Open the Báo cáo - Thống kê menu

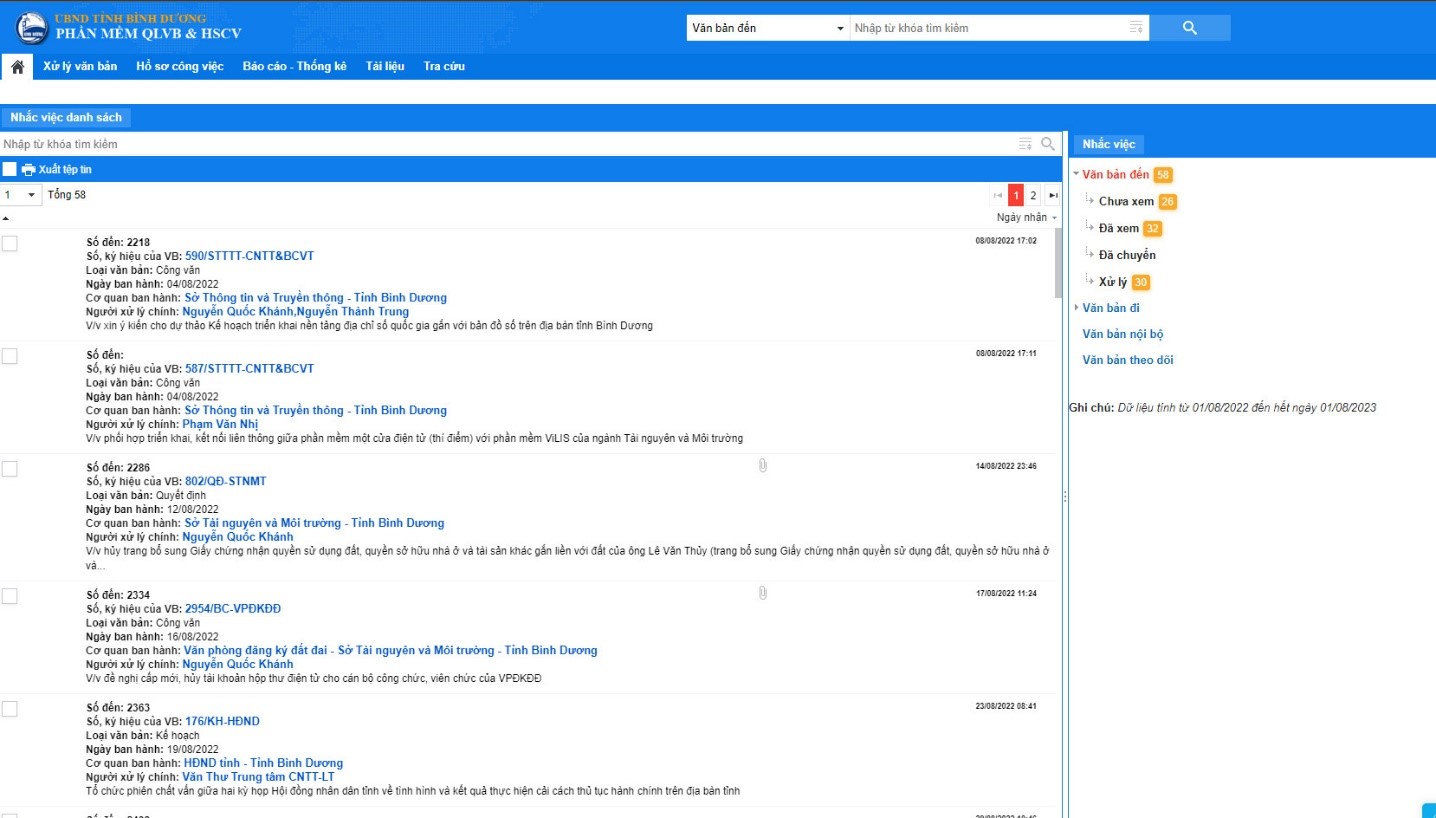pos(294,67)
